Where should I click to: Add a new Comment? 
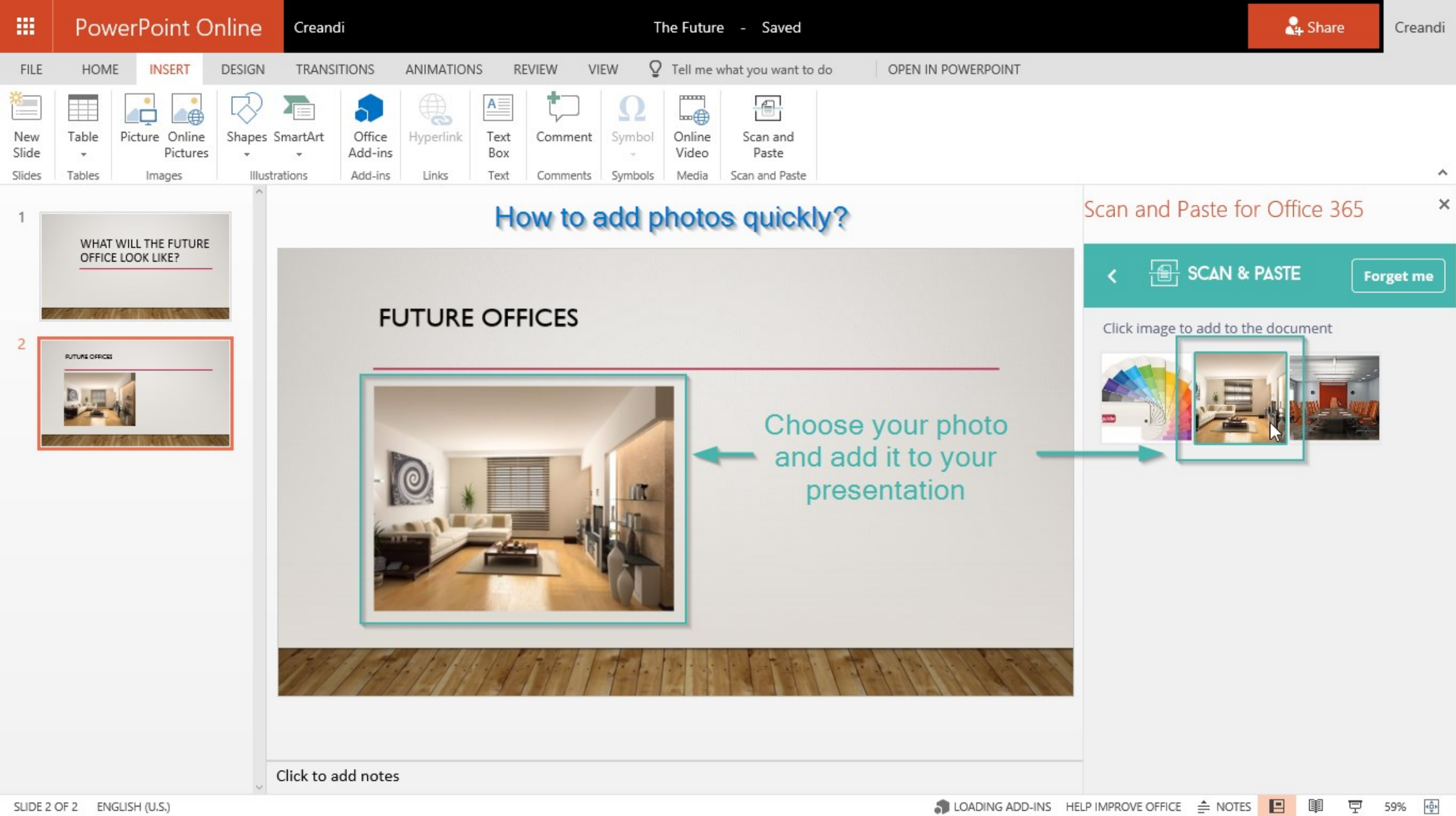pyautogui.click(x=563, y=119)
